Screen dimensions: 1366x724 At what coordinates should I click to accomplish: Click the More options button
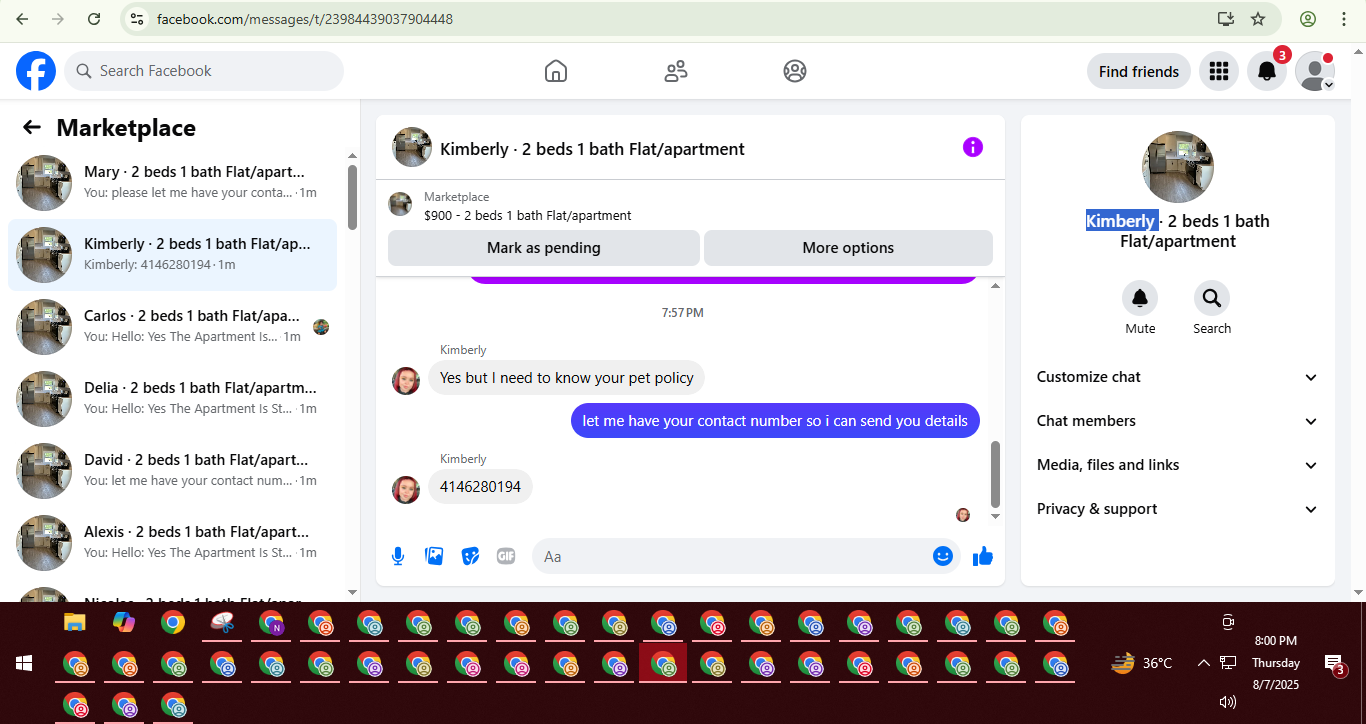click(848, 248)
